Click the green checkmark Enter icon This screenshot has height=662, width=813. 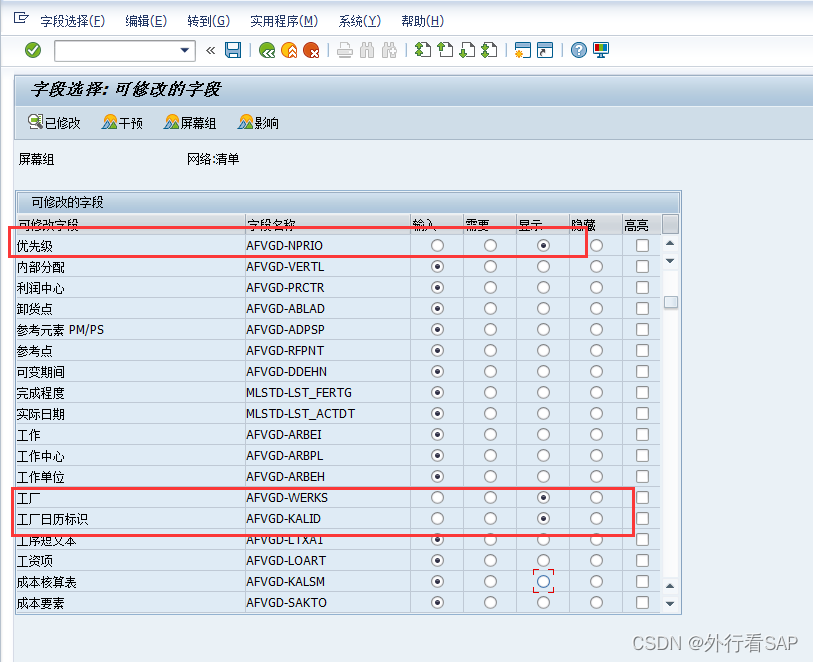[x=33, y=50]
